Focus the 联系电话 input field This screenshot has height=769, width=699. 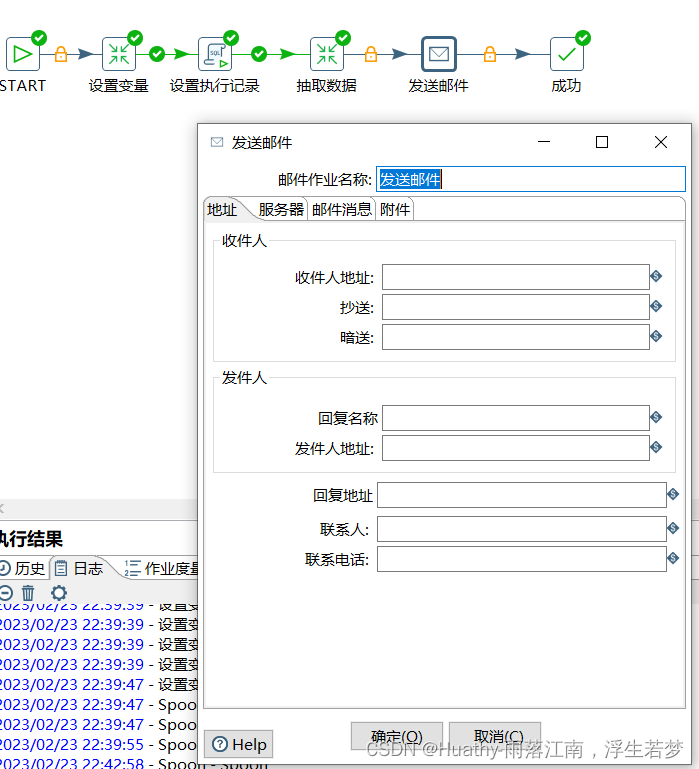click(522, 559)
